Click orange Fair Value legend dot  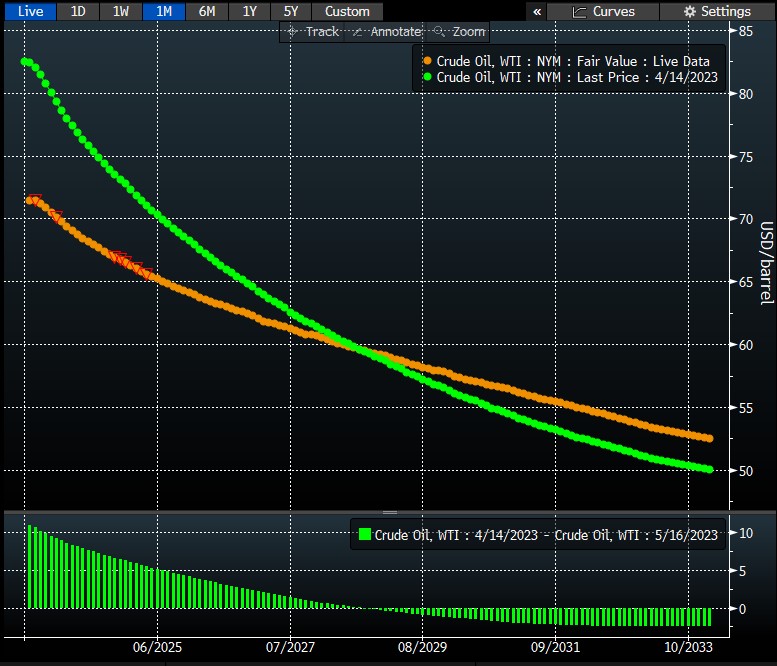(428, 62)
